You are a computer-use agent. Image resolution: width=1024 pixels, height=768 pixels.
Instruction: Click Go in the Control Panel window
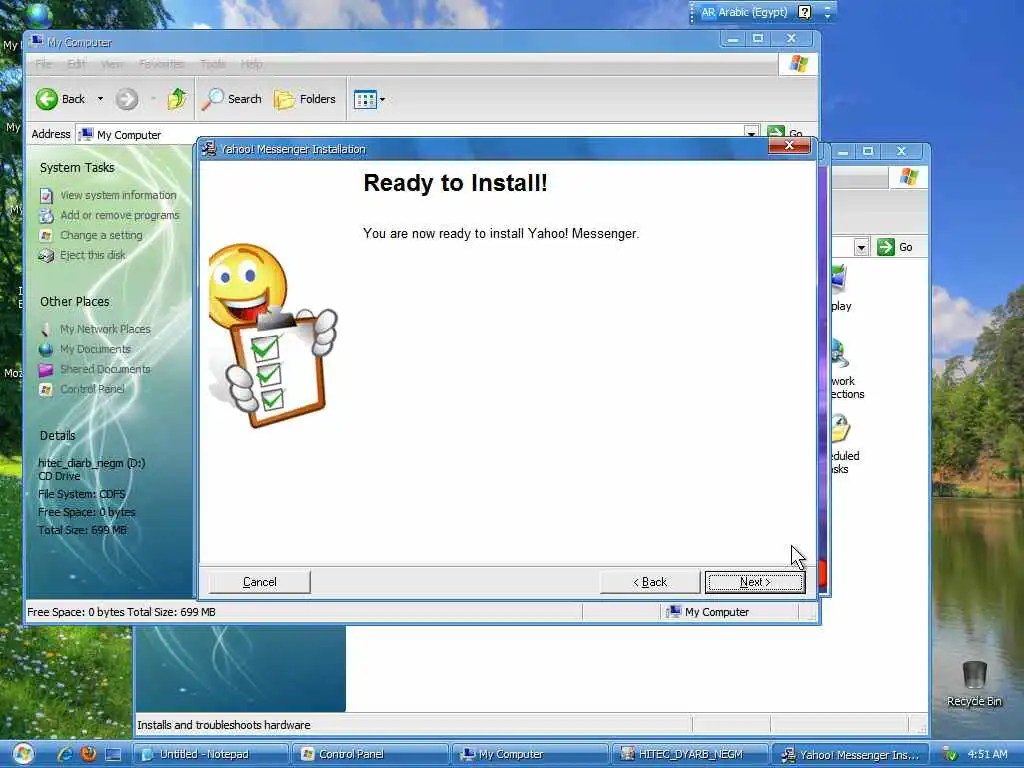coord(897,247)
